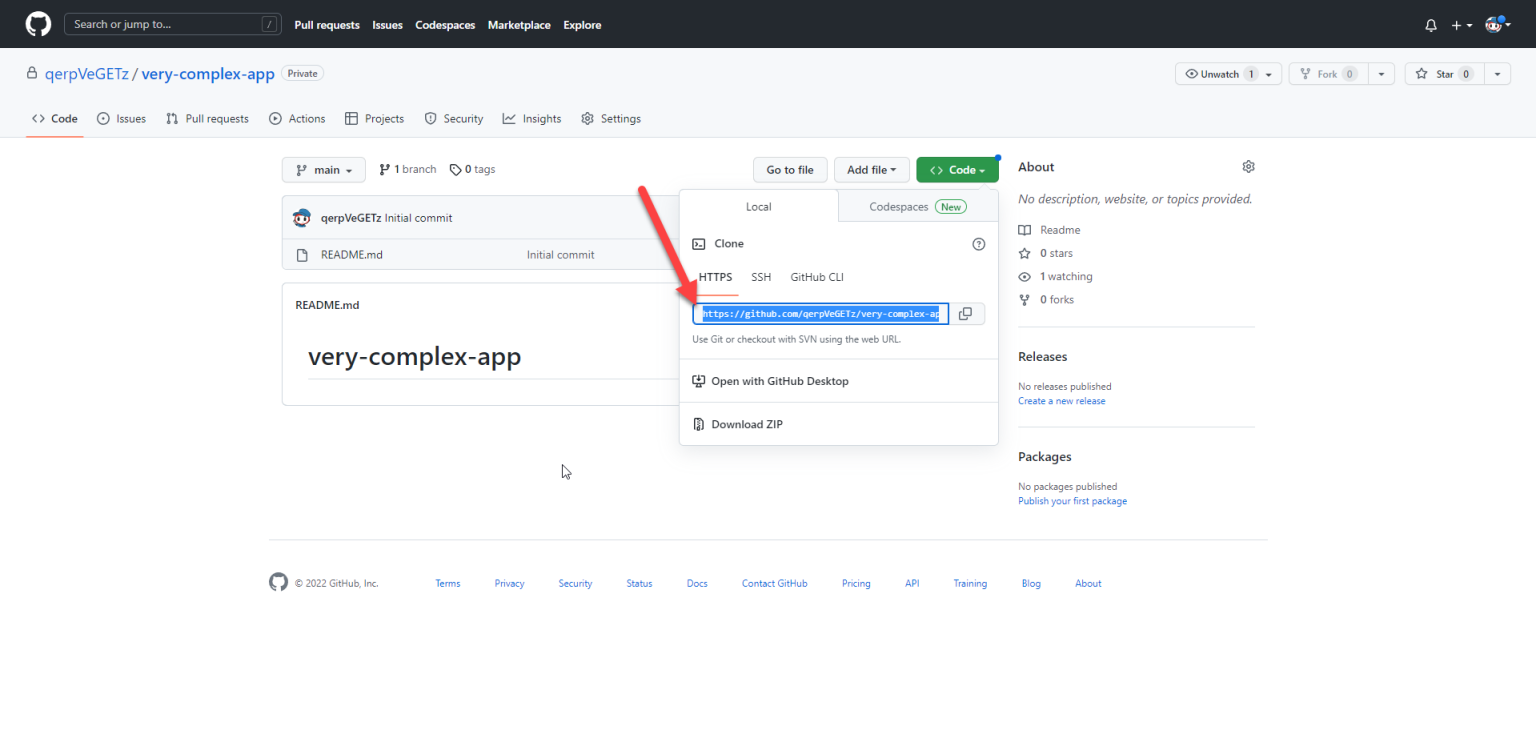Click the 0 forks link
This screenshot has height=750, width=1536.
coord(1046,300)
